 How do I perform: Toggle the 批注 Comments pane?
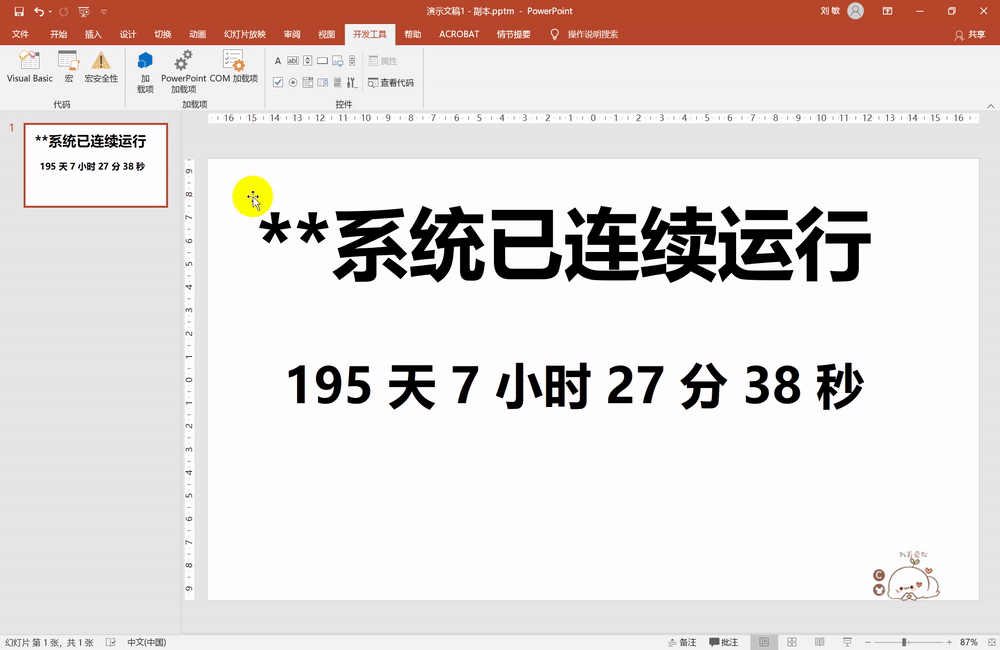click(723, 642)
